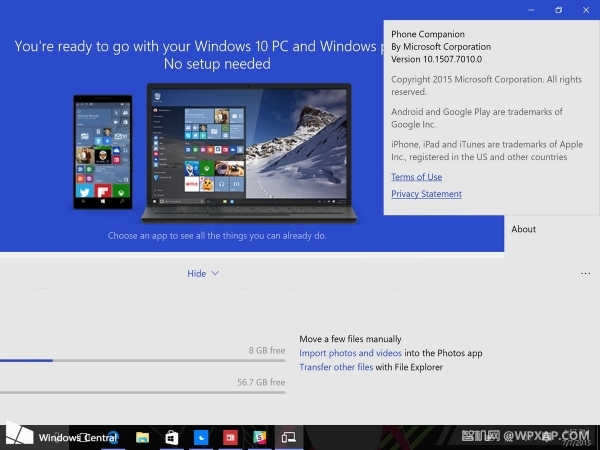
Task: Select the Phone Companion taskbar icon
Action: [x=289, y=437]
